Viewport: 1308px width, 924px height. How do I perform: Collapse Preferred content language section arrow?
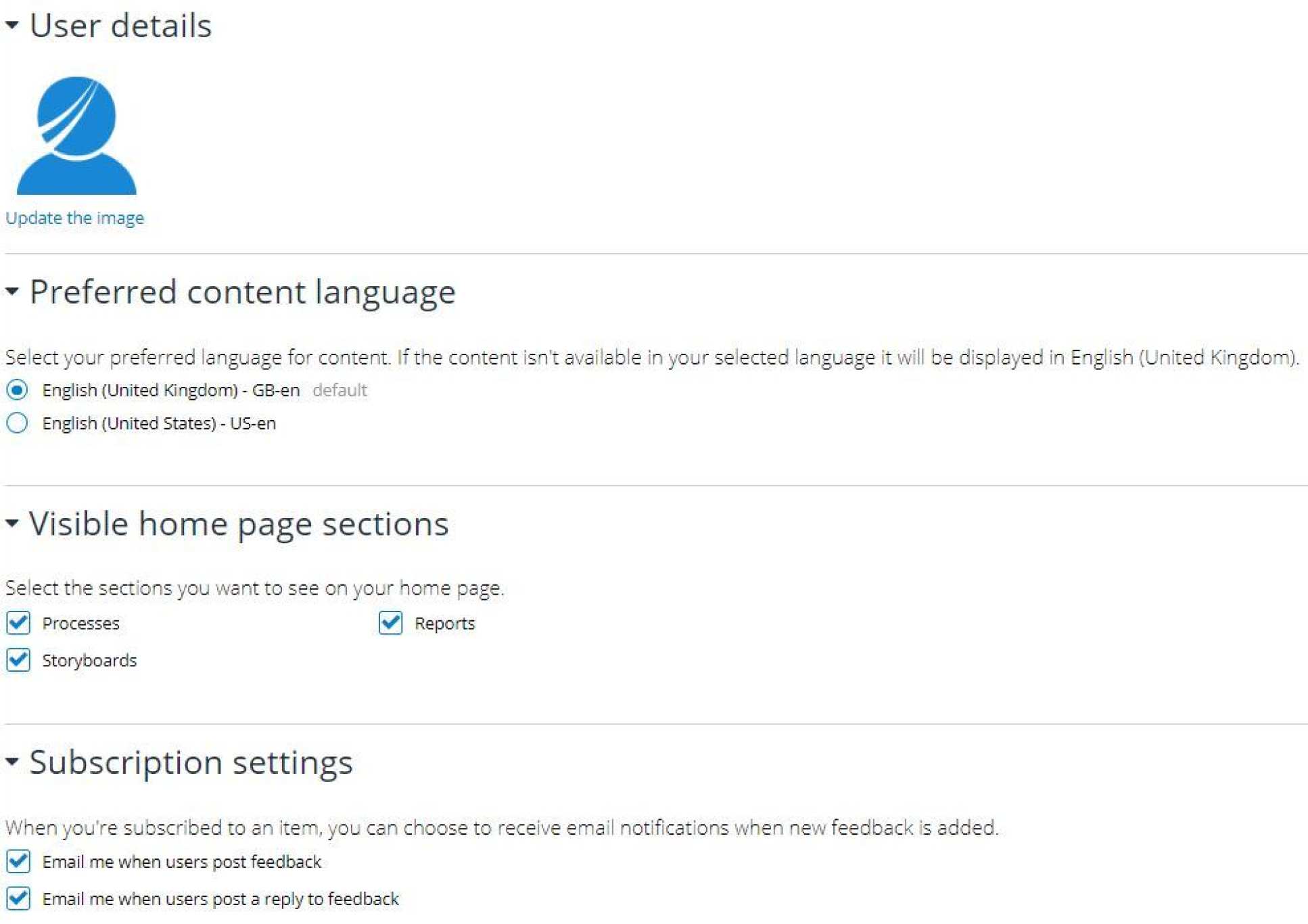point(12,292)
